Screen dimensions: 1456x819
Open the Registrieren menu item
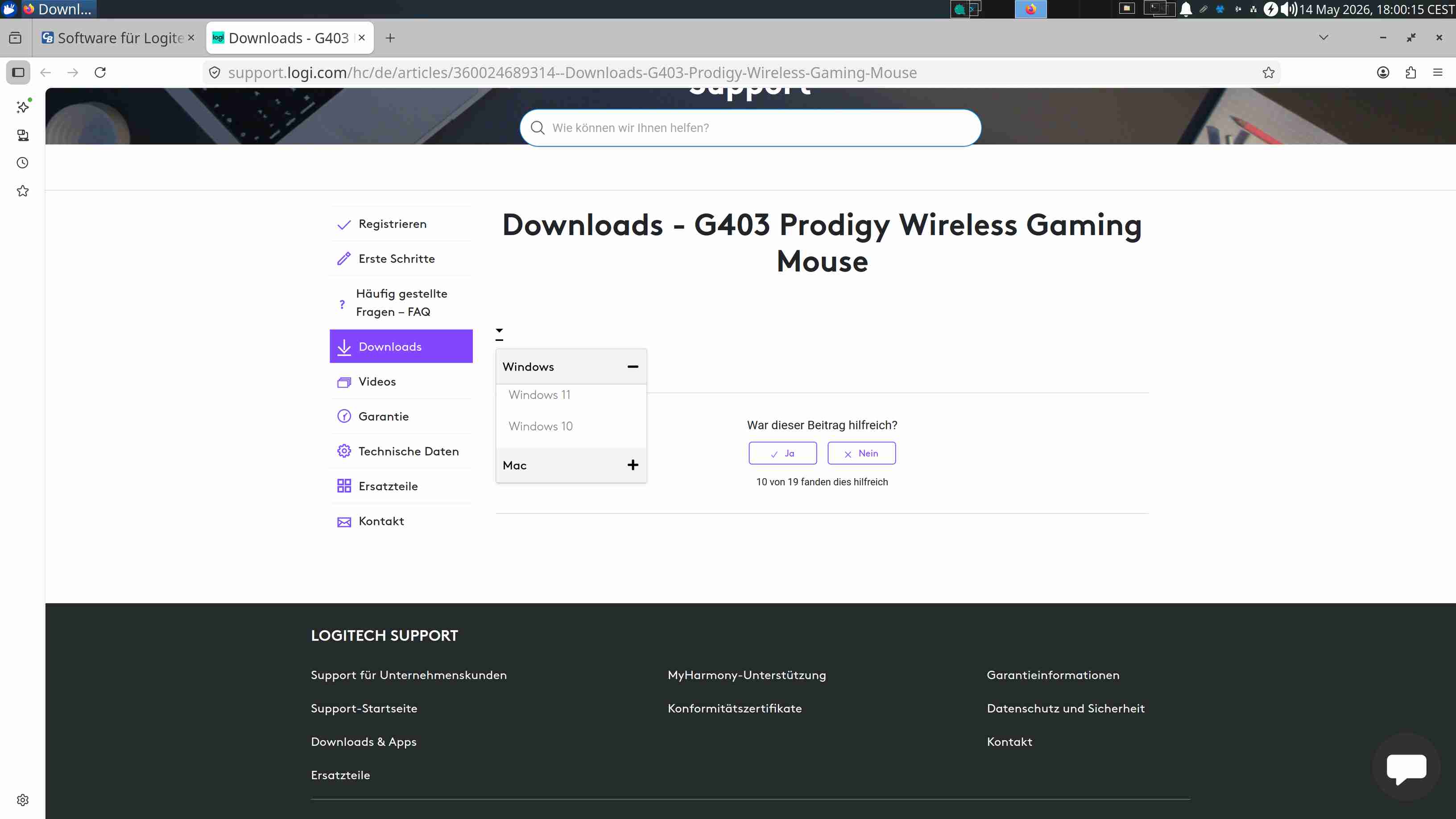(401, 224)
